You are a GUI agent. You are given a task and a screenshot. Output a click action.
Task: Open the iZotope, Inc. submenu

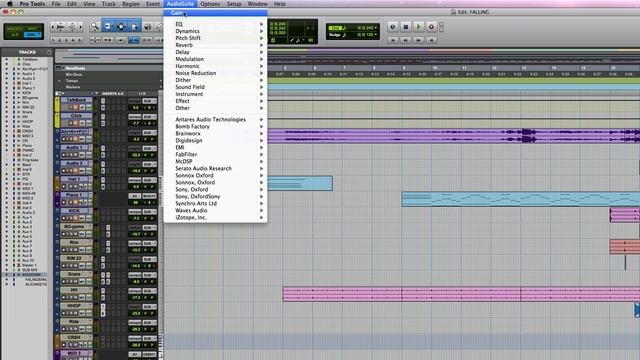click(216, 218)
